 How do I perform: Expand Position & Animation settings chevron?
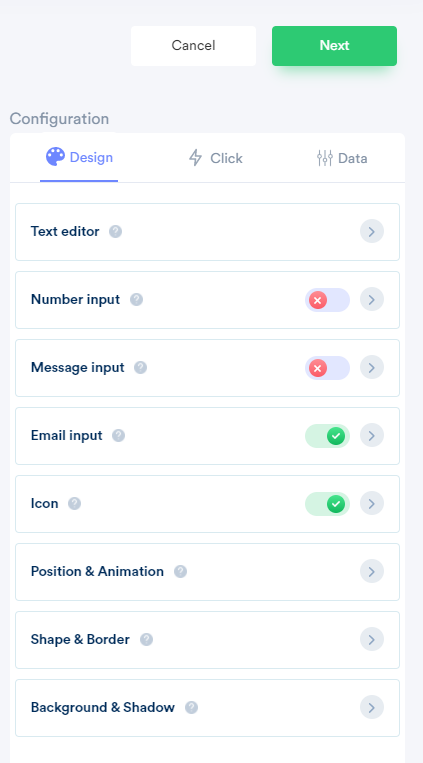coord(372,571)
